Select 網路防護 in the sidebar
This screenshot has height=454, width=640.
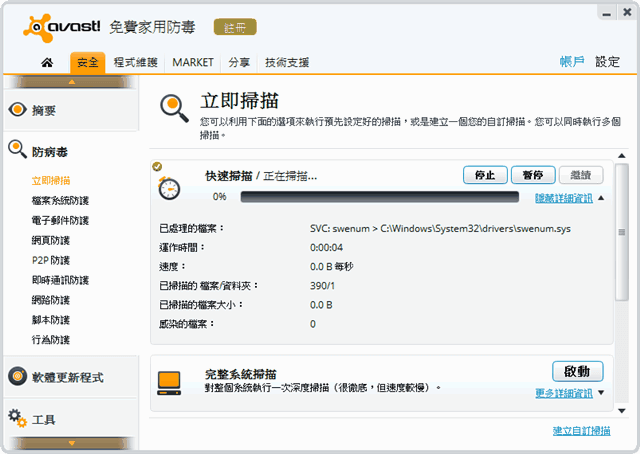tap(51, 300)
